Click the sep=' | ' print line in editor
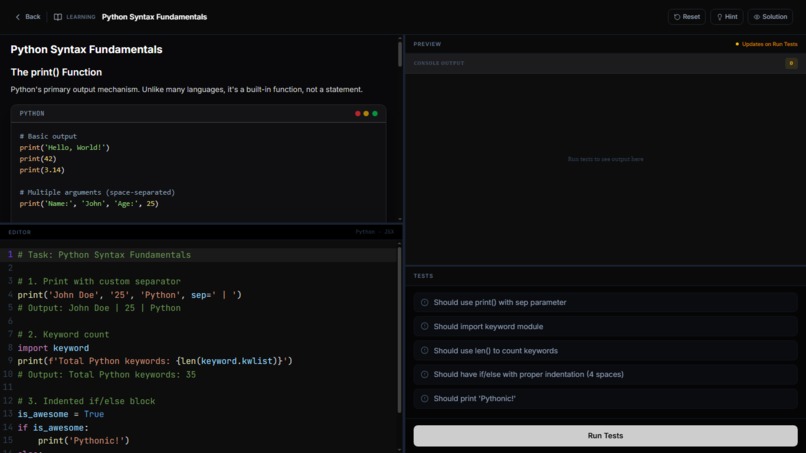This screenshot has width=806, height=453. (130, 295)
